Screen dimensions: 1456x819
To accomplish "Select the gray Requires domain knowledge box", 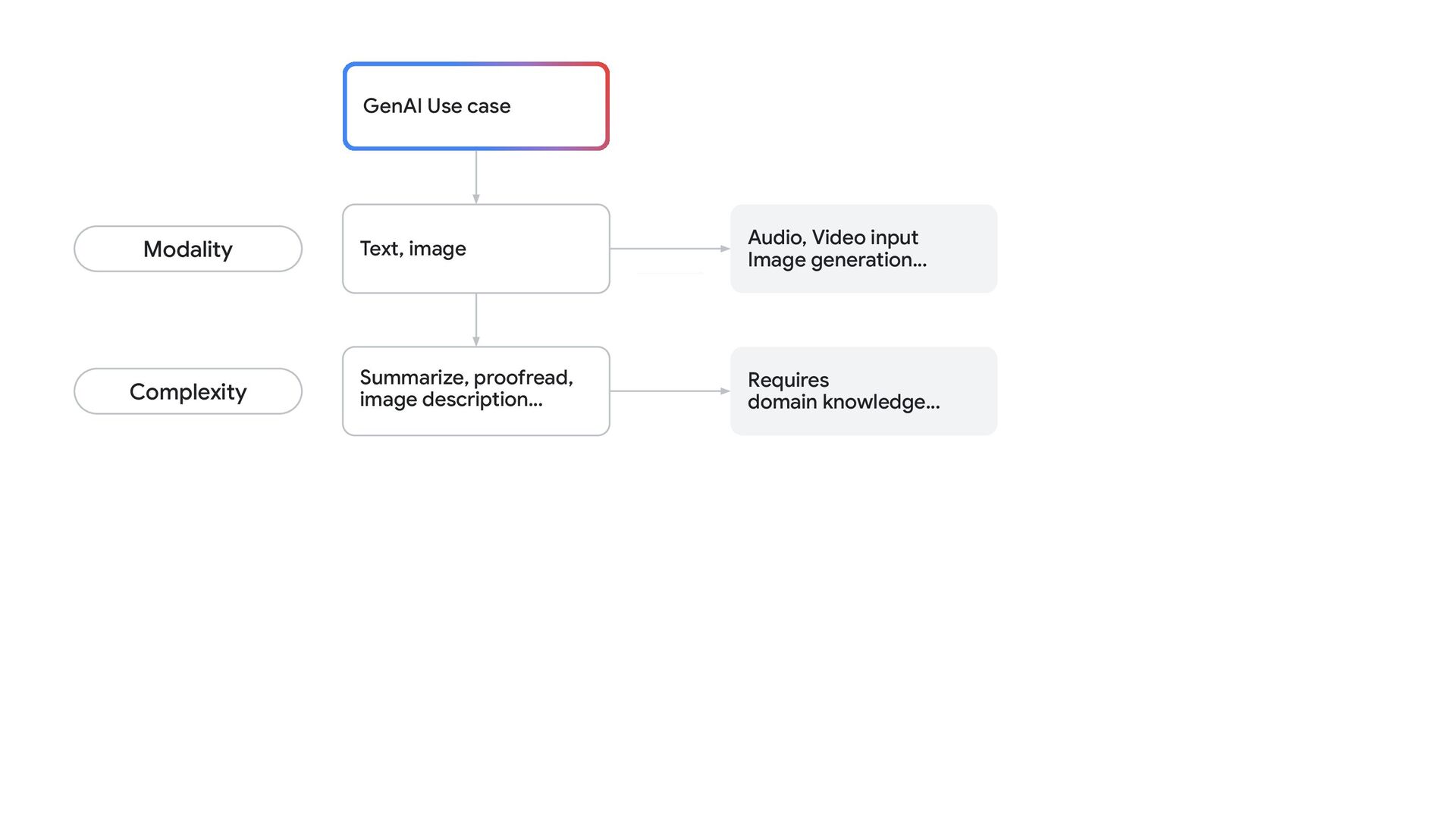I will (863, 391).
